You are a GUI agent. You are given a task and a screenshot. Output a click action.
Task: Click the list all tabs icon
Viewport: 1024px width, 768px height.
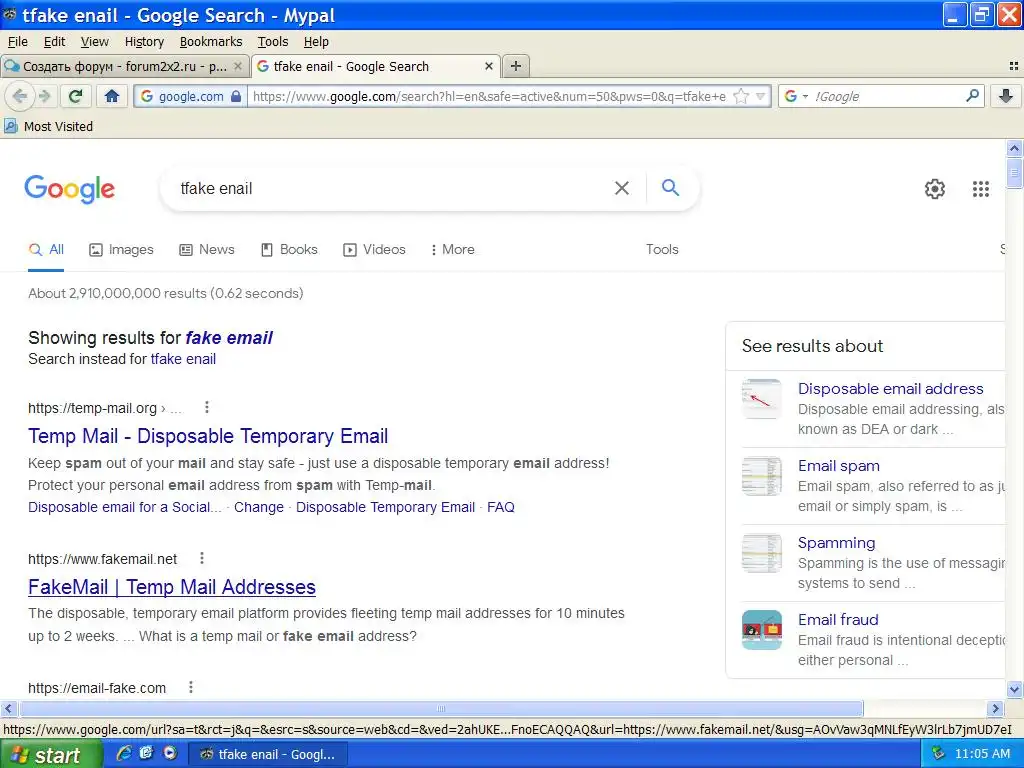tap(1014, 66)
